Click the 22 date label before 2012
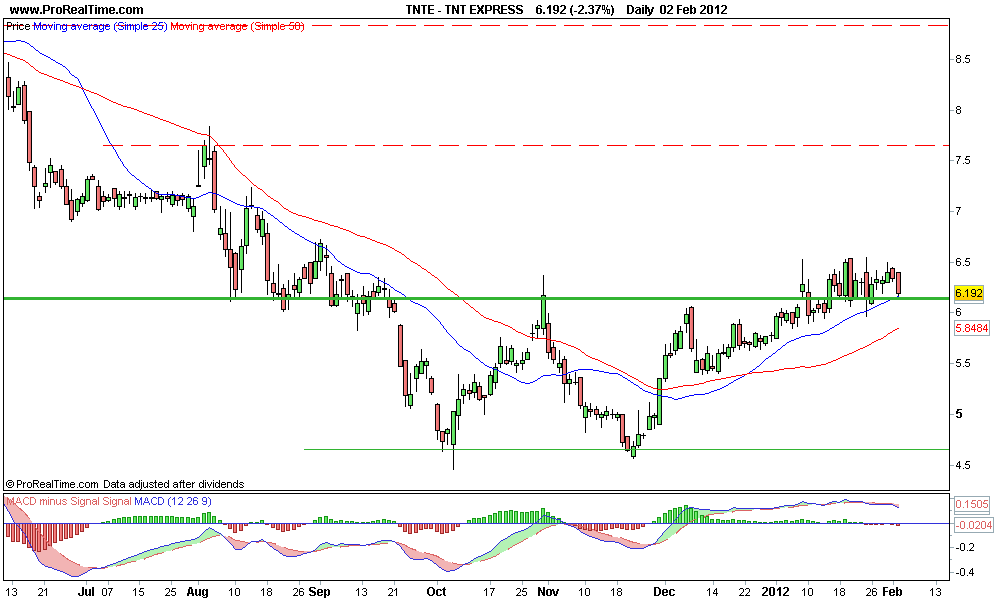The width and height of the screenshot is (1000, 600). pos(744,591)
